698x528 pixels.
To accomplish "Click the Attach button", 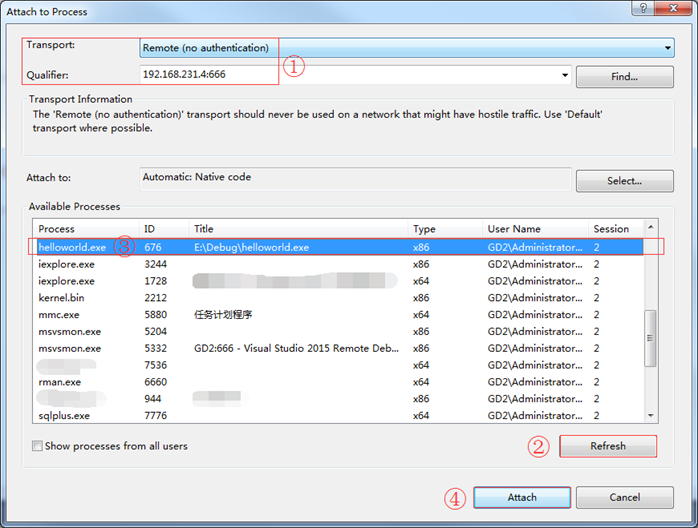I will pyautogui.click(x=522, y=497).
